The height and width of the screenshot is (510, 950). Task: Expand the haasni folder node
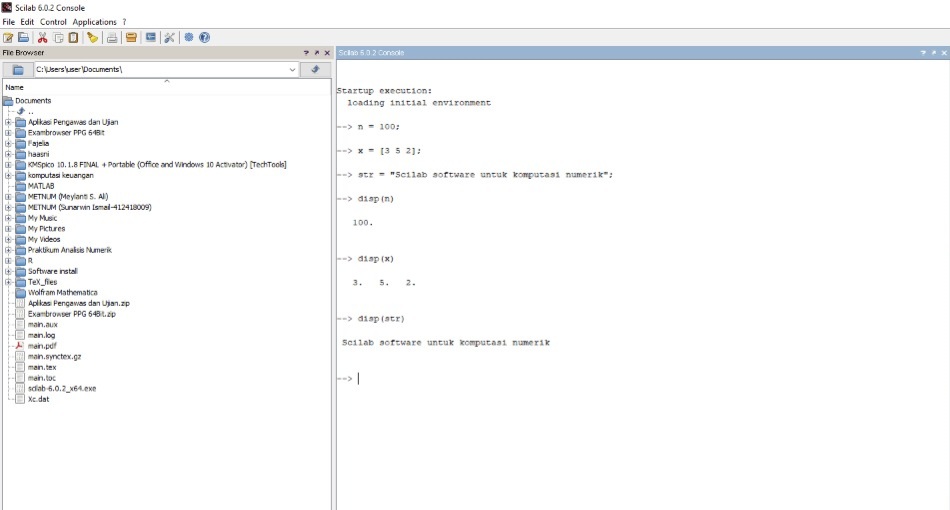click(8, 154)
